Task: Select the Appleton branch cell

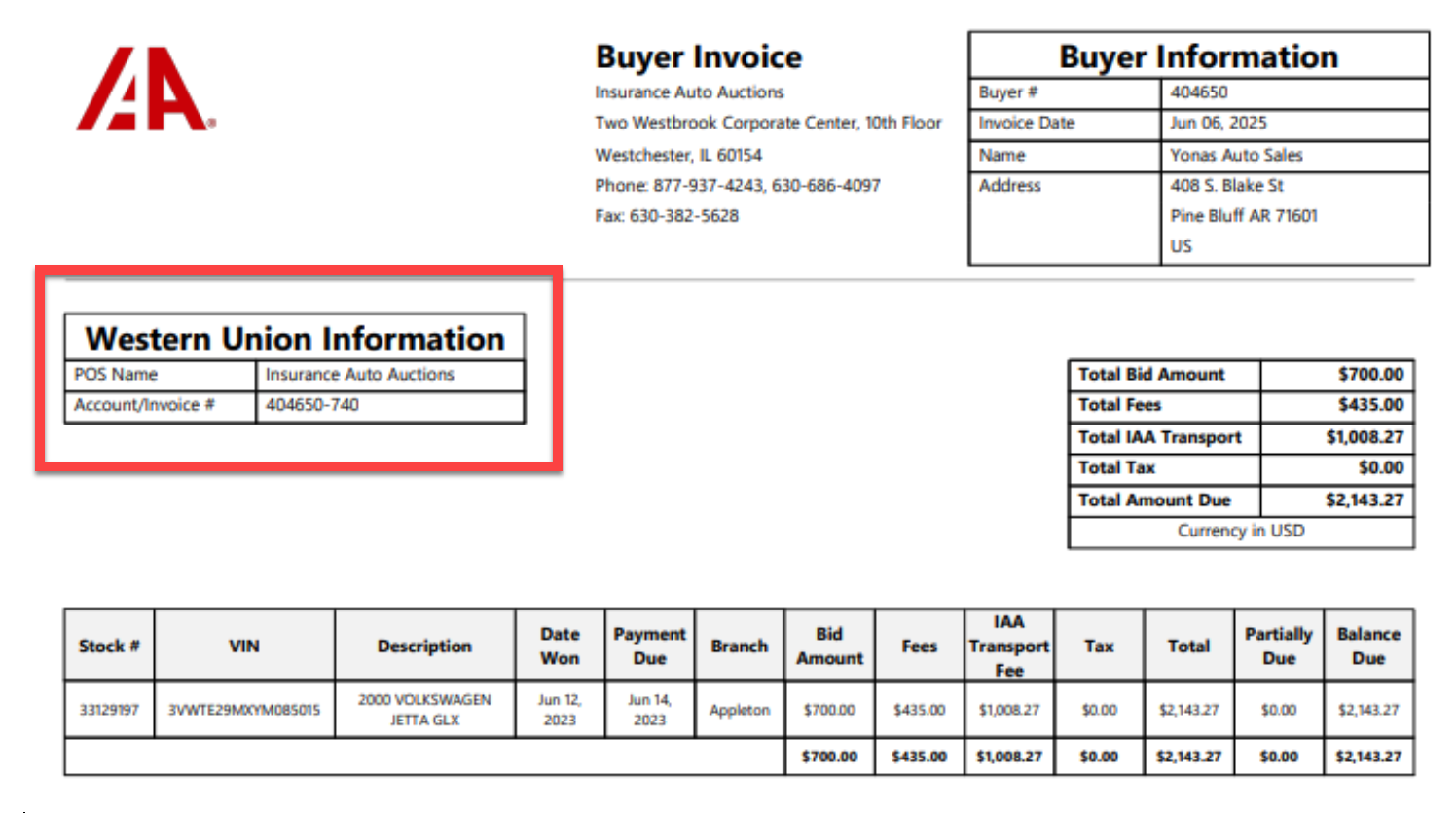Action: (x=739, y=710)
